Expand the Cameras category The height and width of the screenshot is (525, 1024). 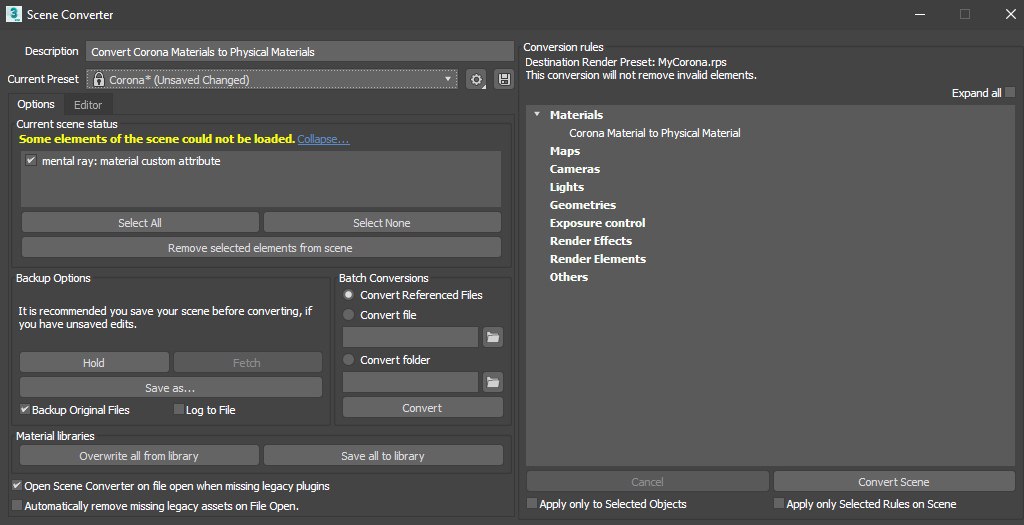575,168
